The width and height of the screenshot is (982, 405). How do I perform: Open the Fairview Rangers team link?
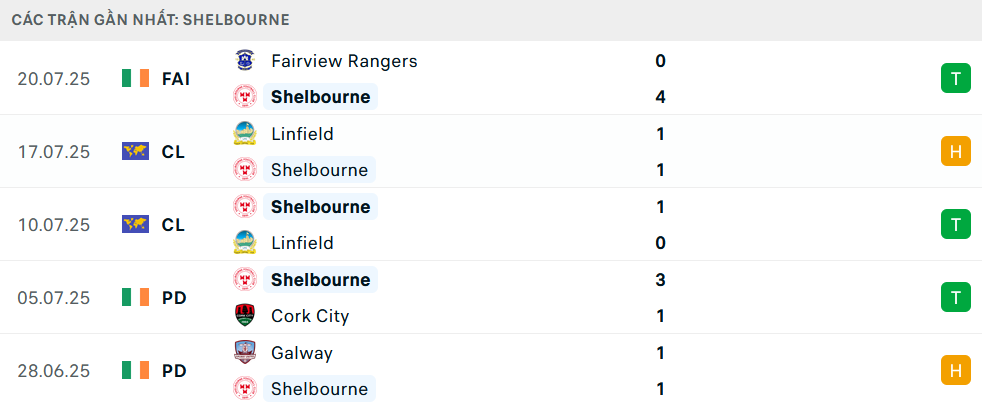click(x=344, y=61)
